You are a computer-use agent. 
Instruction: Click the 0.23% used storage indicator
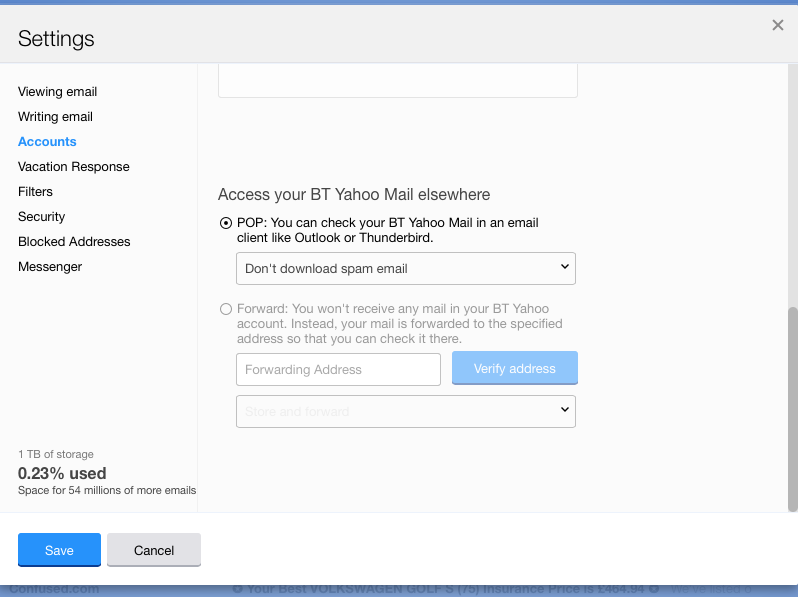point(62,473)
